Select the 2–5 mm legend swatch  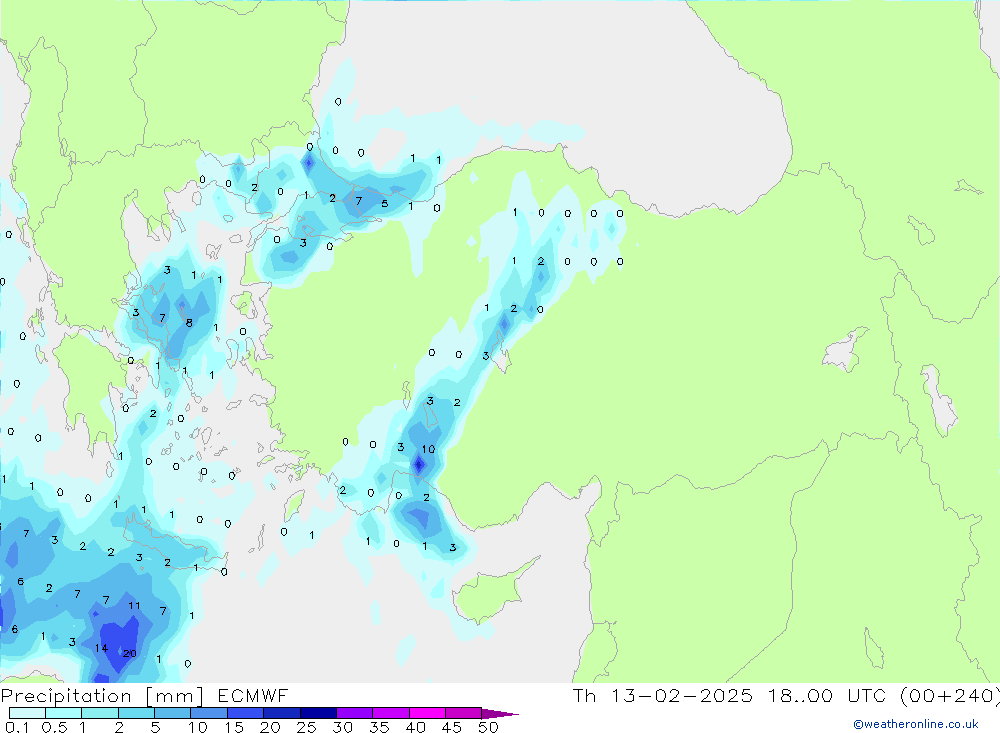pos(136,713)
